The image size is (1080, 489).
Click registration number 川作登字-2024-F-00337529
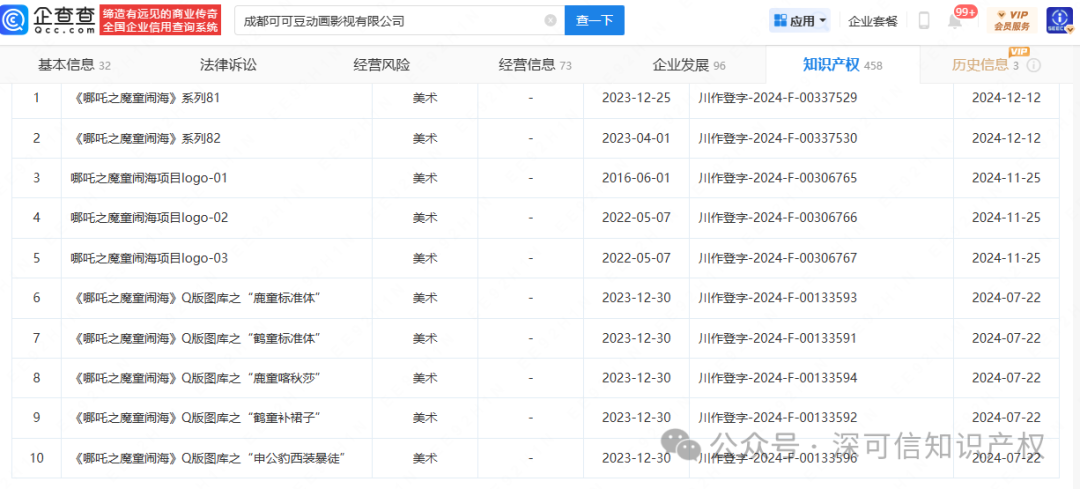(777, 98)
